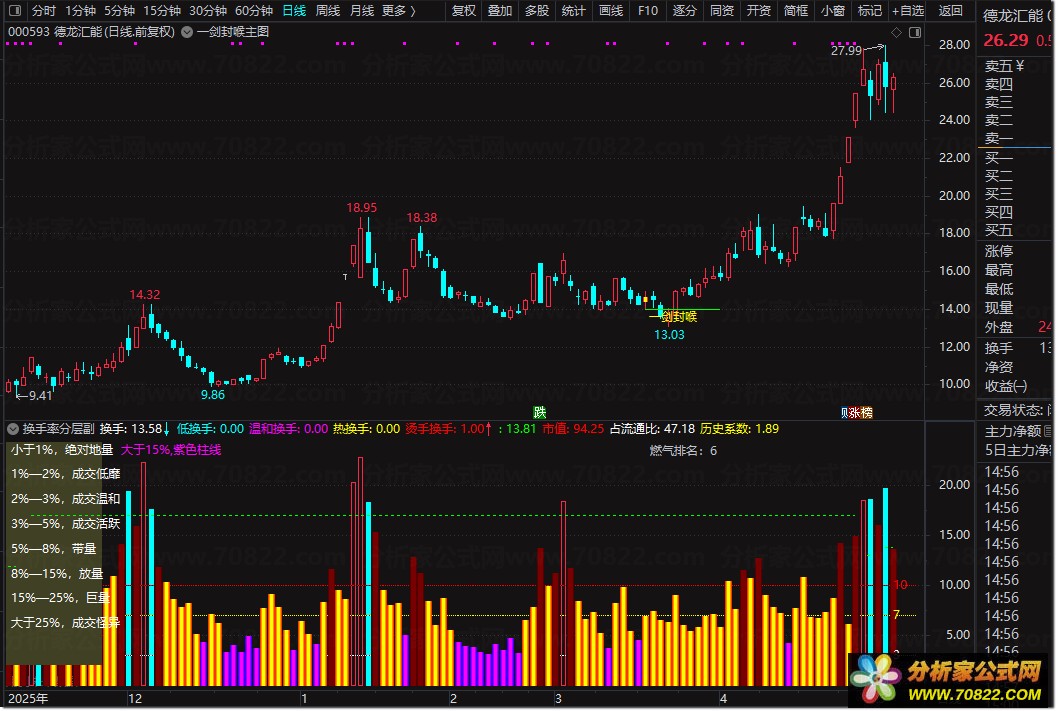
Task: Click the red 涨榜 badge icon
Action: coord(860,412)
